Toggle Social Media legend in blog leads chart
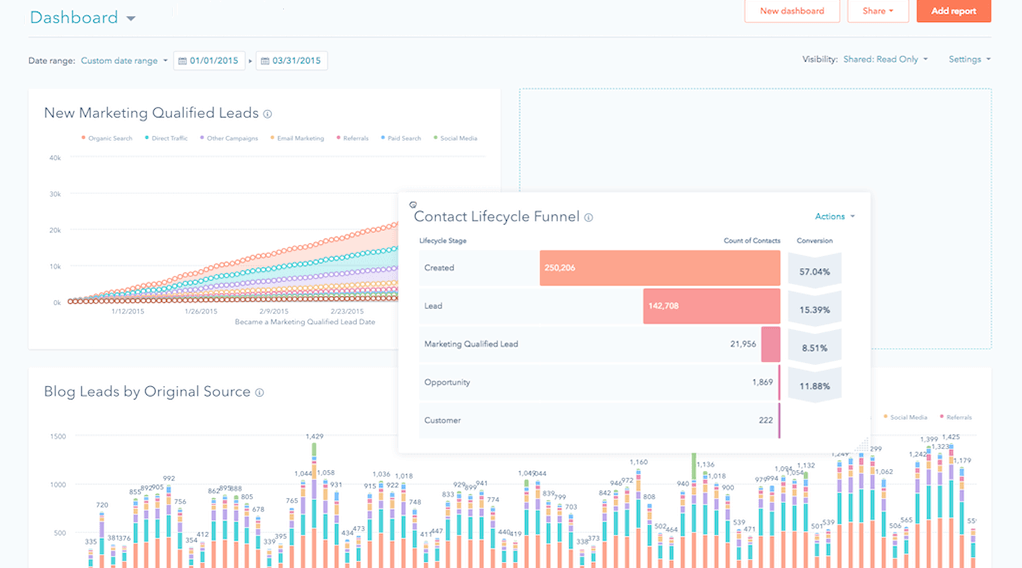 905,417
